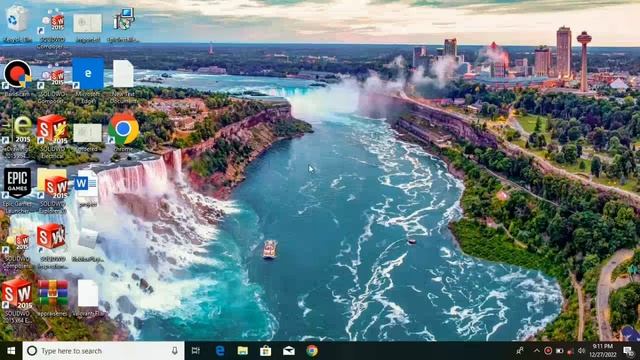Open the SOLIDWORKS 2015 x64 Edition shortcut
The height and width of the screenshot is (360, 640).
[x=17, y=293]
